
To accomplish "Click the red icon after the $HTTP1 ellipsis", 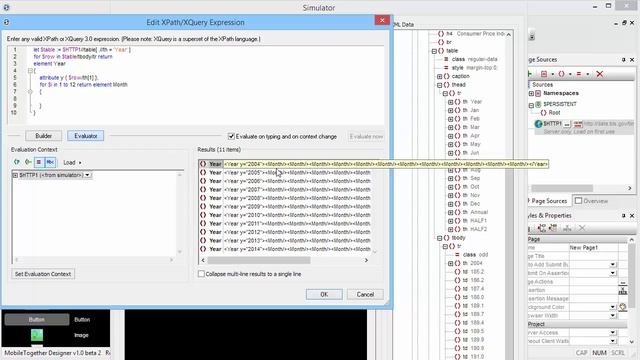I will pos(578,124).
